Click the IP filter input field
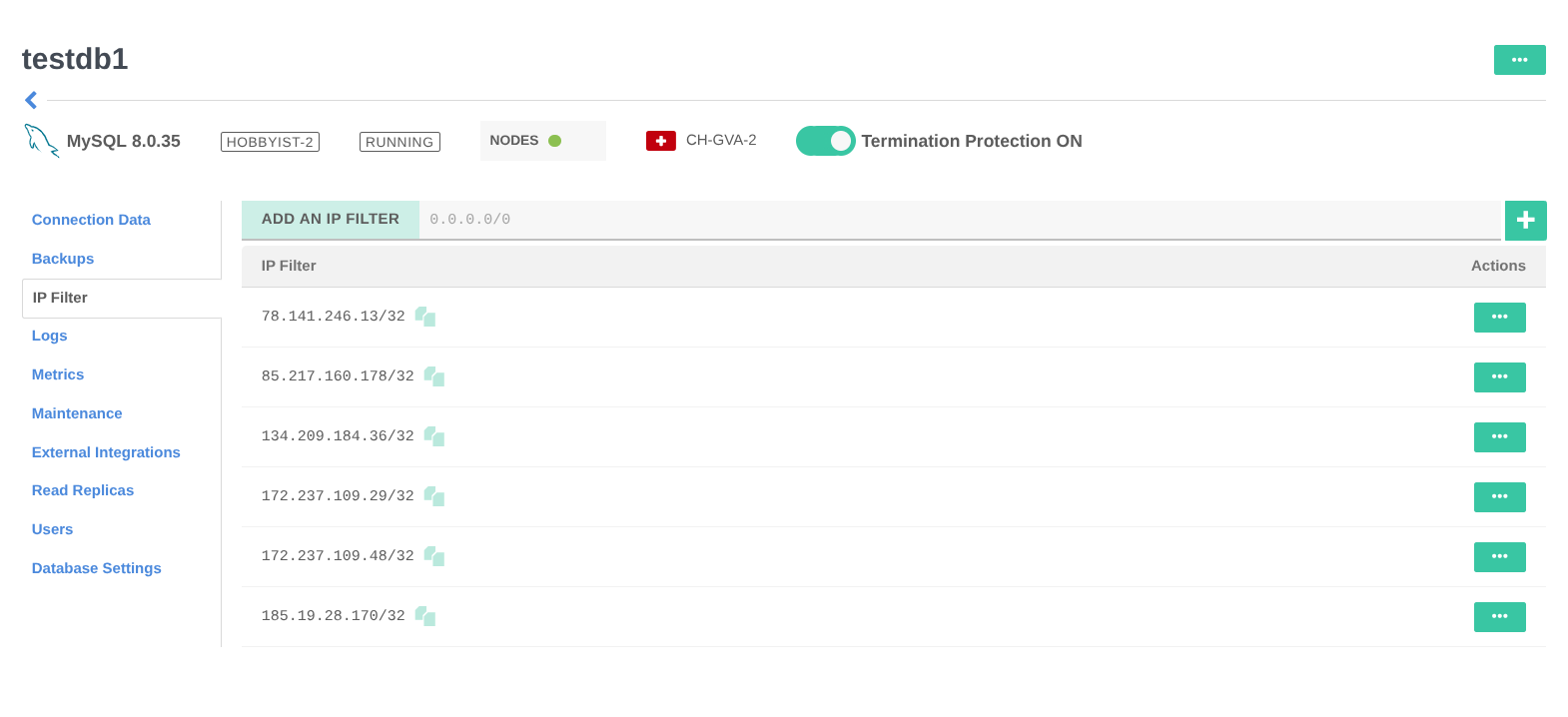This screenshot has height=717, width=1568. (x=959, y=220)
